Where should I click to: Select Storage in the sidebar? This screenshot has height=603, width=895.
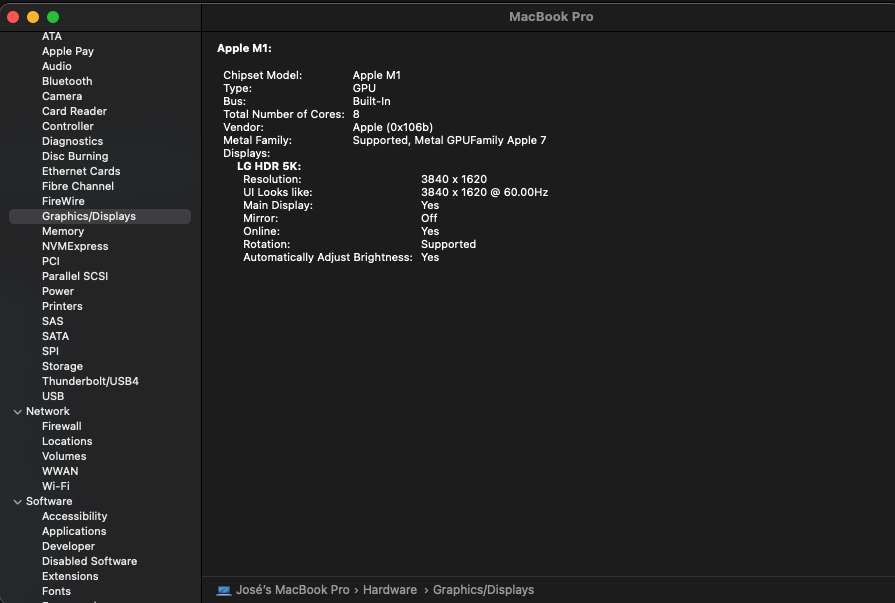(x=62, y=366)
